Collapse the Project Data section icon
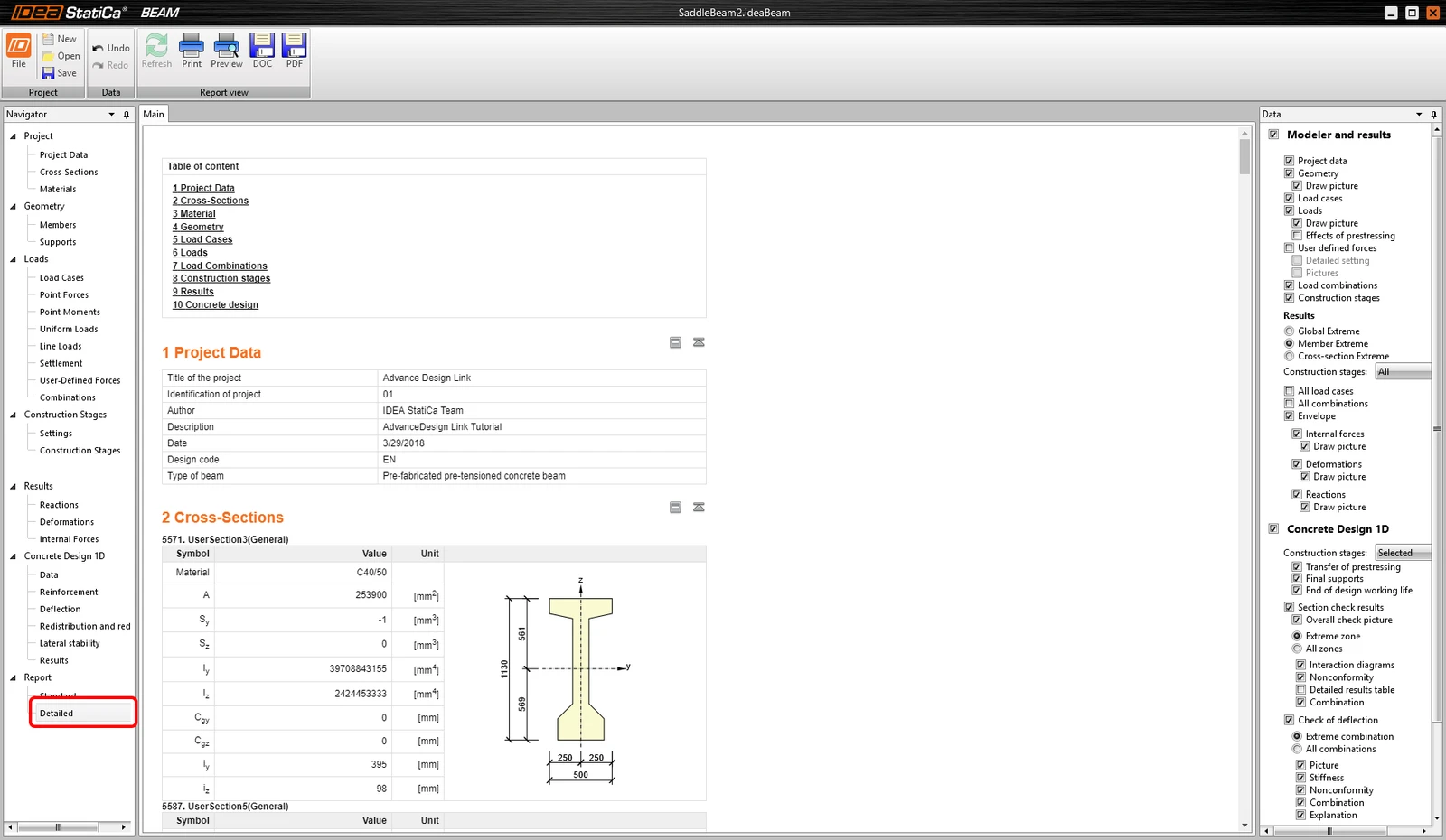1446x840 pixels. pos(675,342)
